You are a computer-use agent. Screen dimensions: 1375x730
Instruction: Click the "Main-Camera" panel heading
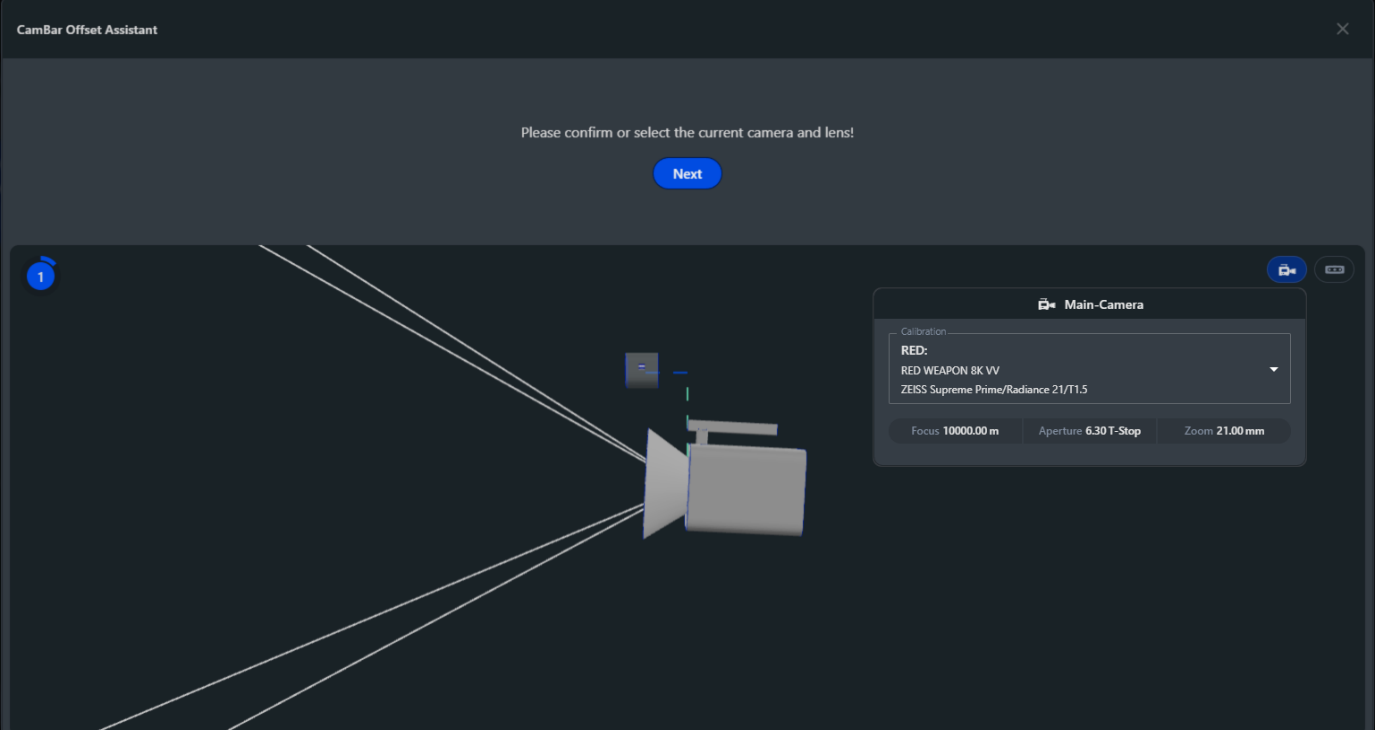1103,305
